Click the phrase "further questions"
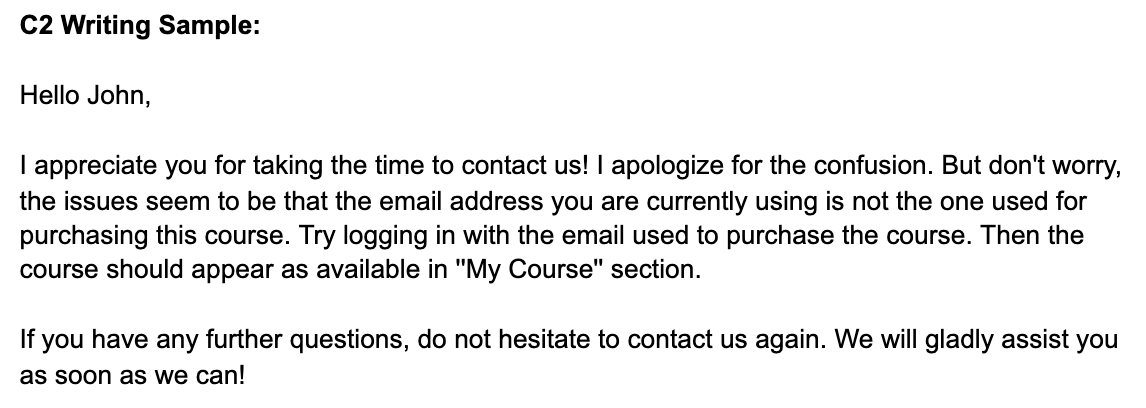 (x=320, y=342)
